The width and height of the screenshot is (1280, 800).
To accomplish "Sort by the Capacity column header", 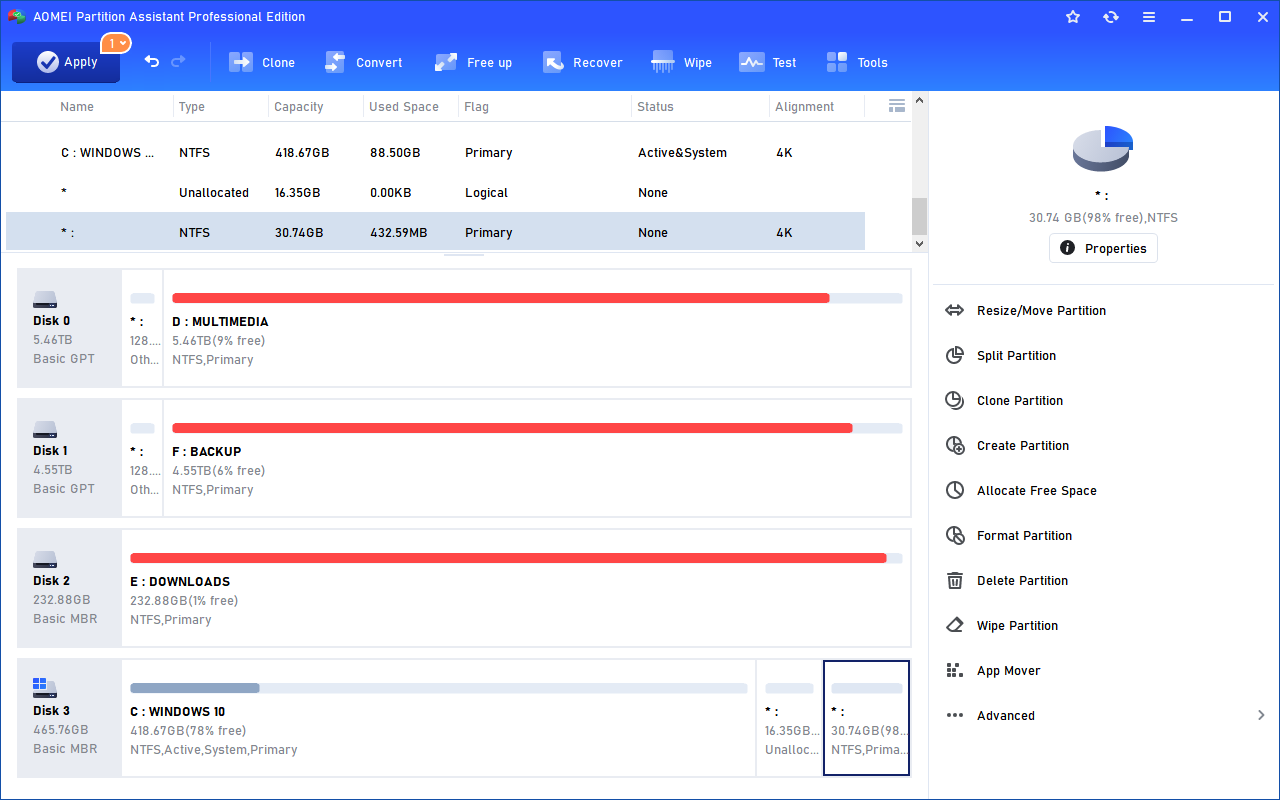I will (299, 107).
